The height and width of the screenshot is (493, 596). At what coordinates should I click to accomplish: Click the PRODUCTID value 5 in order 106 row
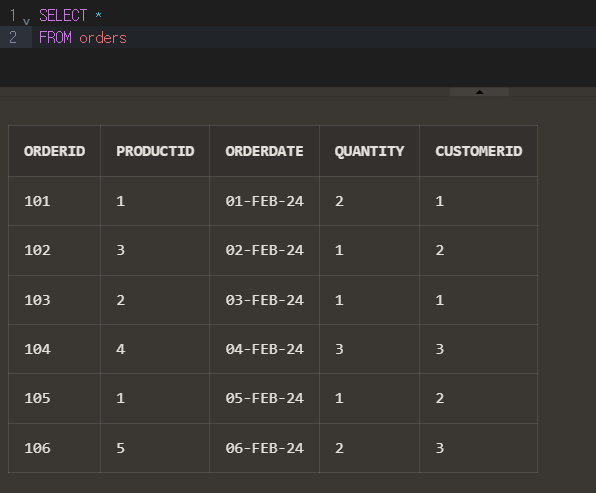(120, 448)
